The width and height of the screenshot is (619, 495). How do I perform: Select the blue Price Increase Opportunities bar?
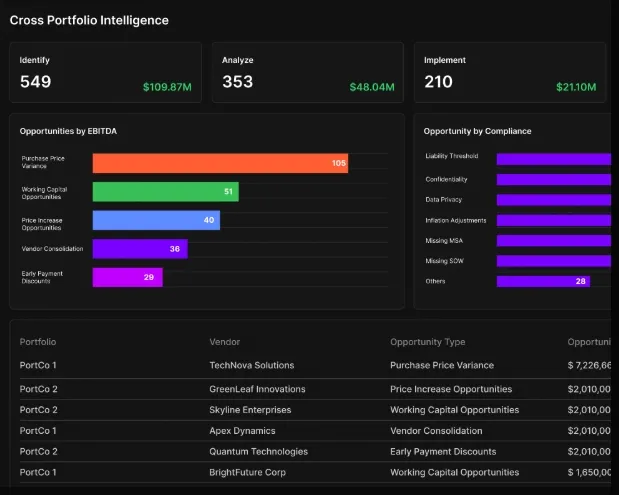(156, 220)
